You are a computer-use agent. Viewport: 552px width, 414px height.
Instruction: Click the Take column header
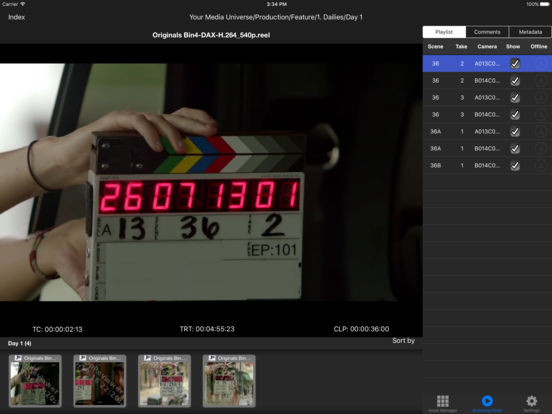point(462,46)
